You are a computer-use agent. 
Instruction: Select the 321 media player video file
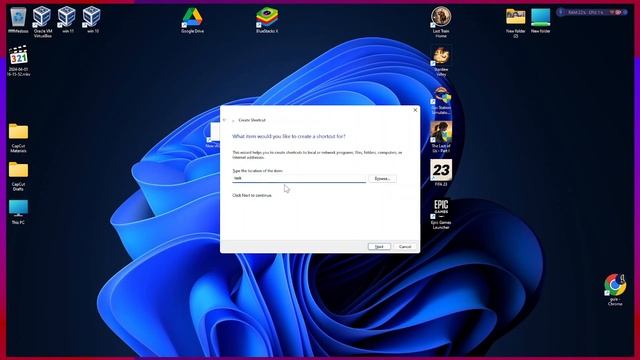18,61
